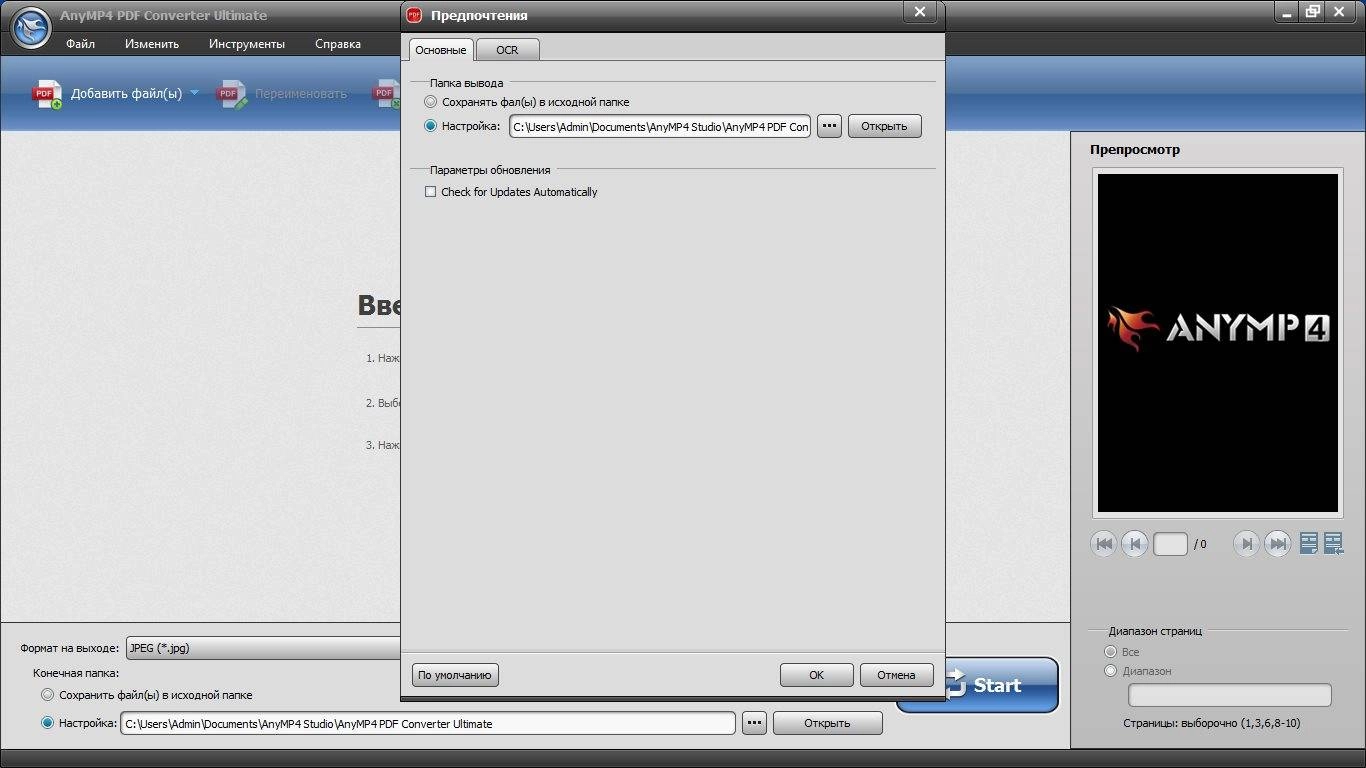Enable Check for Updates Automatically
This screenshot has height=768, width=1366.
[431, 192]
